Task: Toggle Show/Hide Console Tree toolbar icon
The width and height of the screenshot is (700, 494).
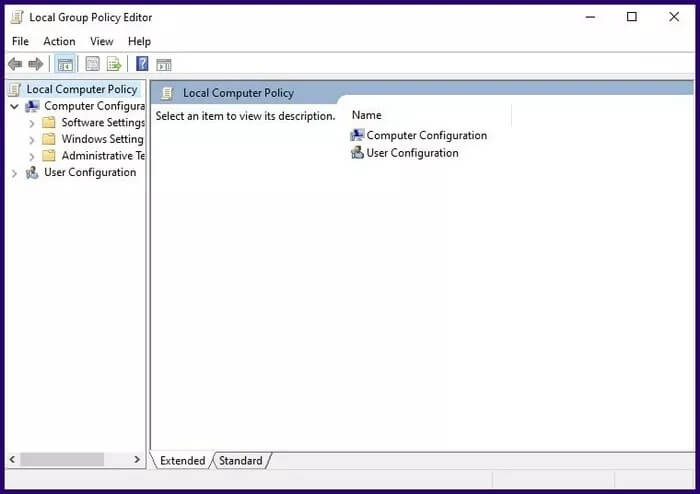Action: tap(65, 64)
